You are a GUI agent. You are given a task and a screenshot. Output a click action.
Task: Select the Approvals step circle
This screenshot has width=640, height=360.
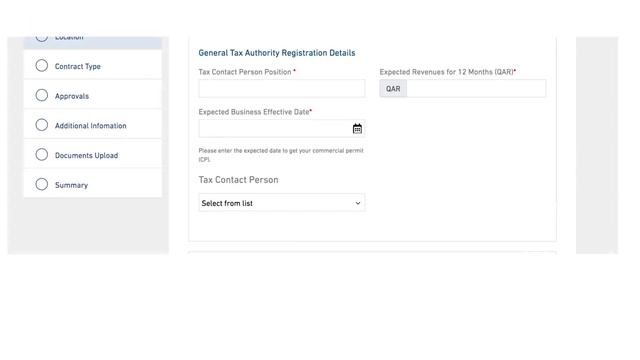coord(42,96)
